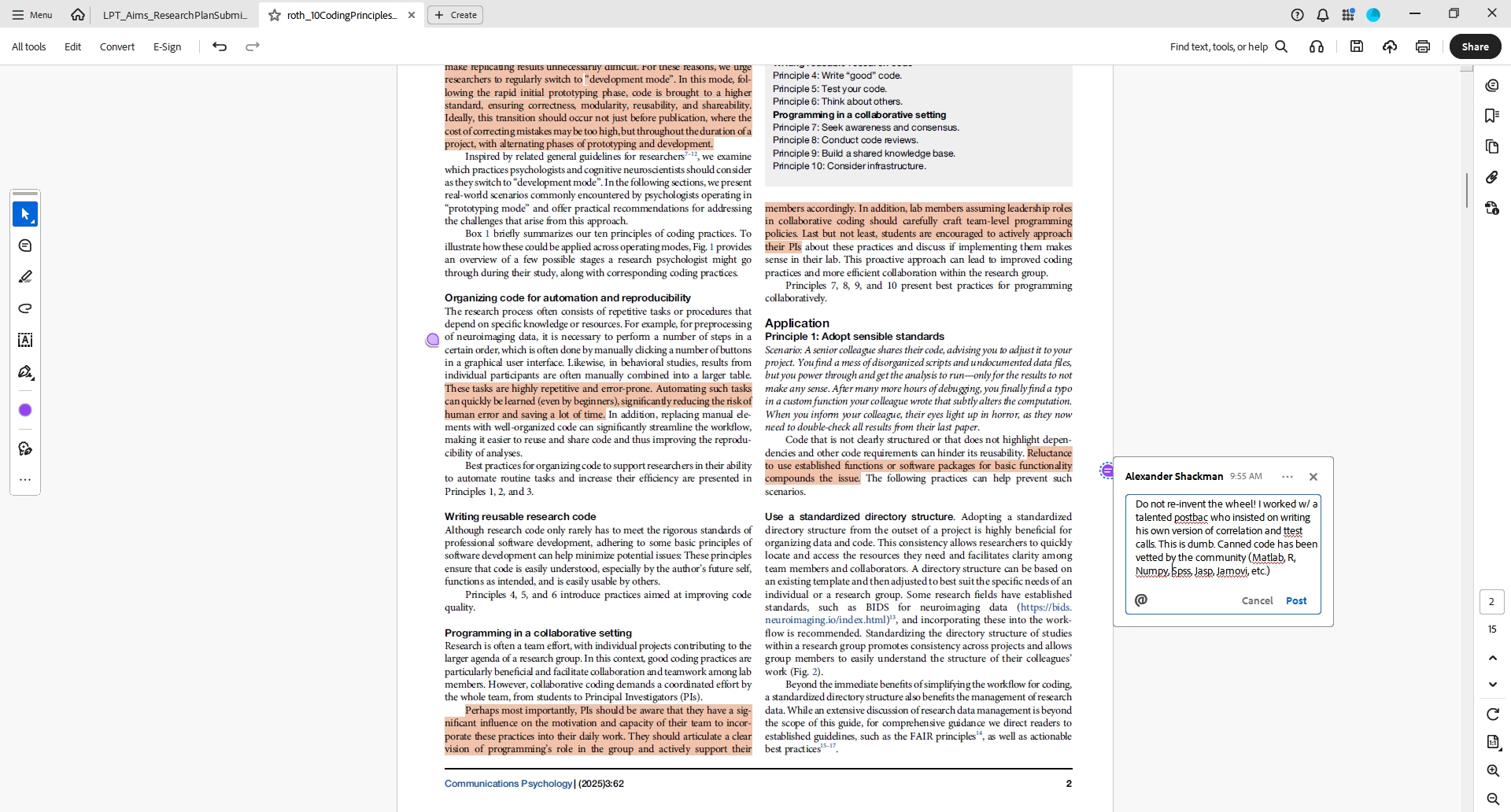The height and width of the screenshot is (812, 1511).
Task: Cancel the comment draft
Action: (1257, 600)
